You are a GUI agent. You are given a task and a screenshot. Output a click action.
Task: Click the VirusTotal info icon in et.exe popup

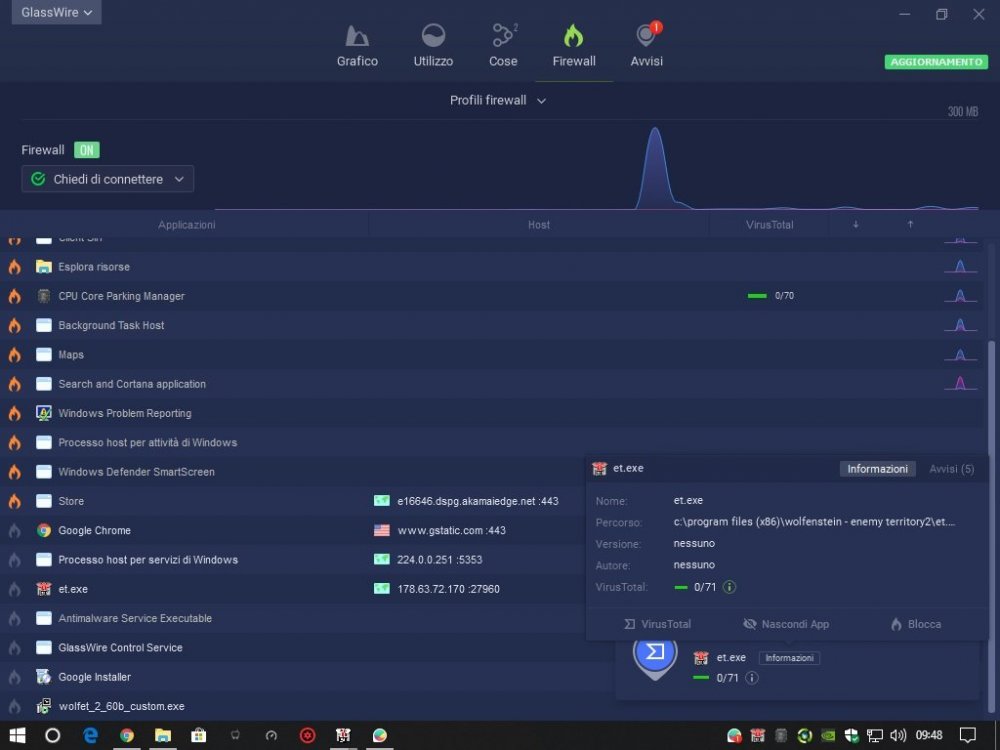[730, 587]
